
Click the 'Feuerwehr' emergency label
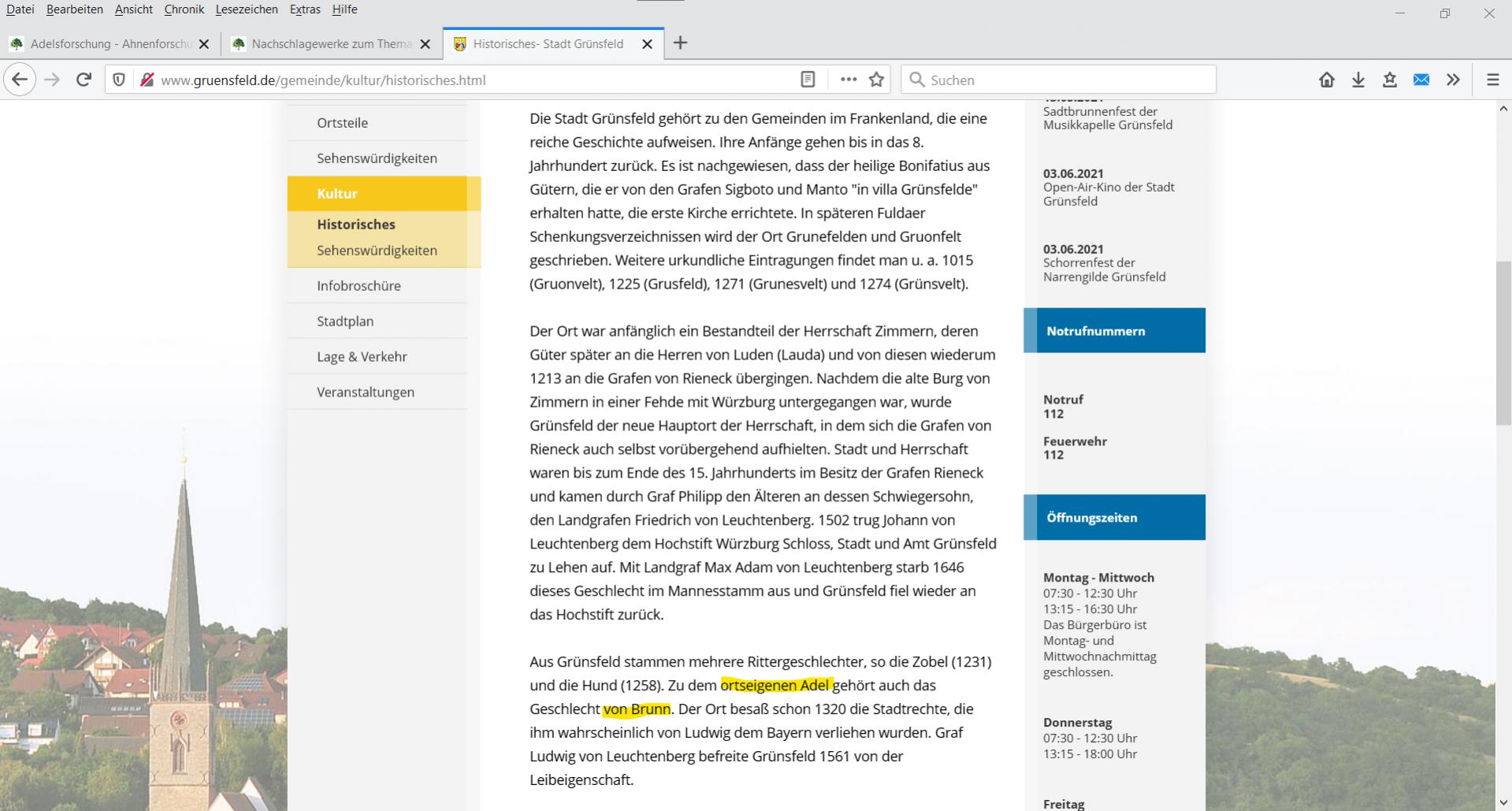[x=1075, y=441]
